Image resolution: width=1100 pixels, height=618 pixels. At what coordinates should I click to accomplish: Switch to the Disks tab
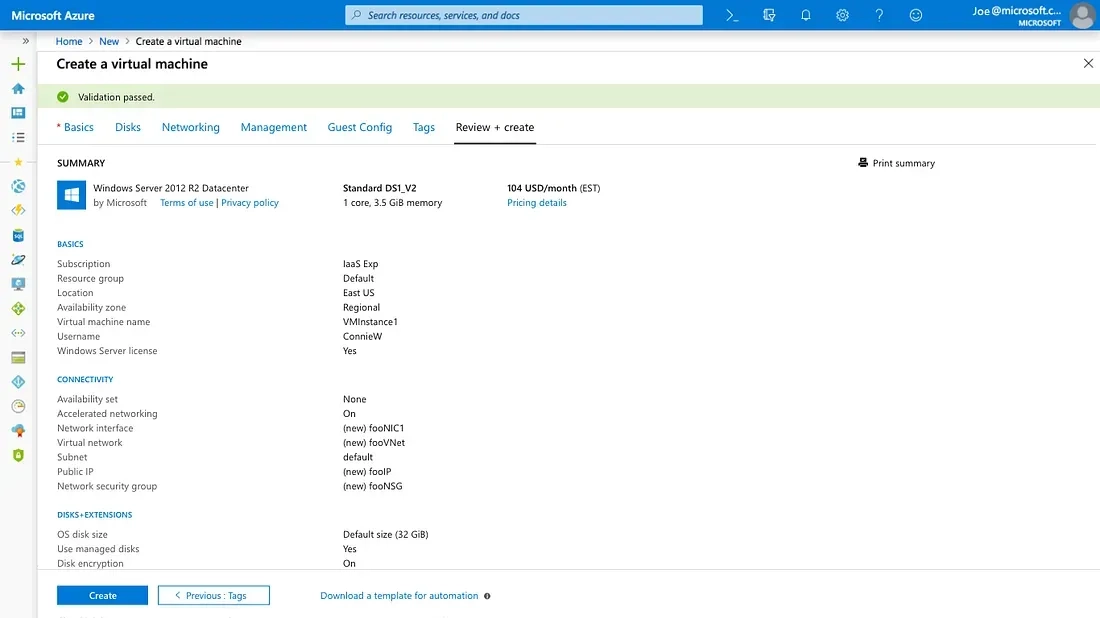128,127
